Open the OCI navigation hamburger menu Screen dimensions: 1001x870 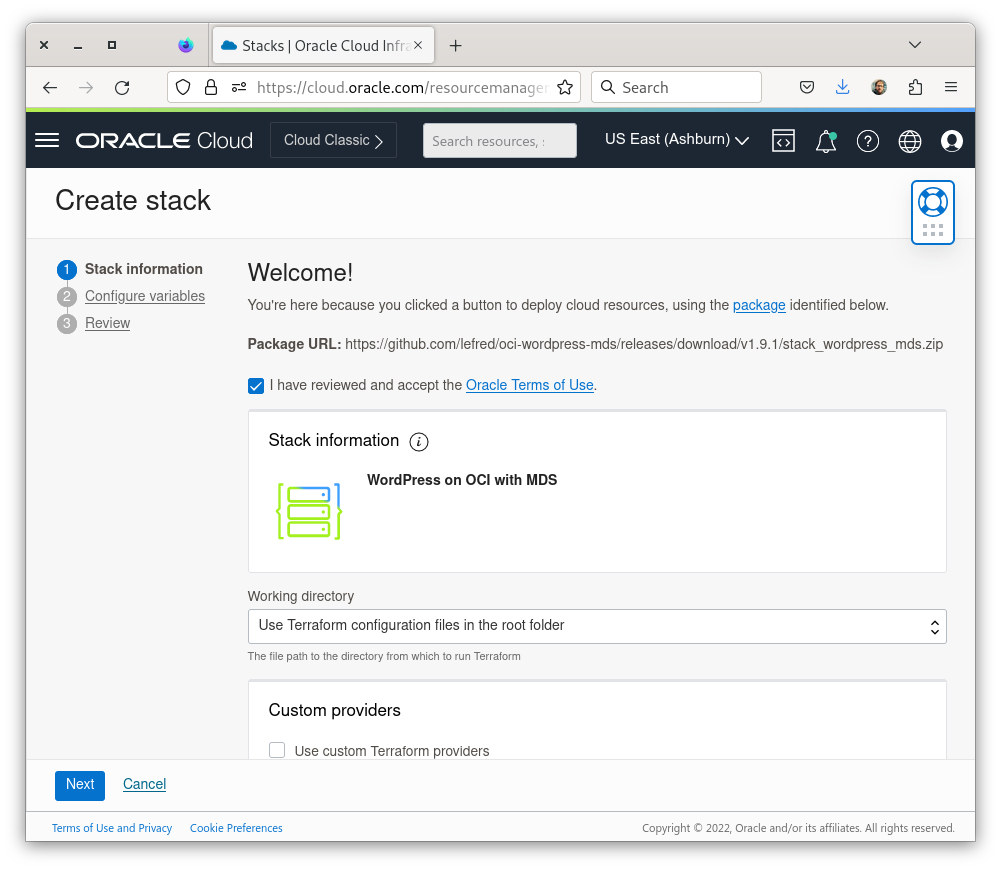coord(46,140)
